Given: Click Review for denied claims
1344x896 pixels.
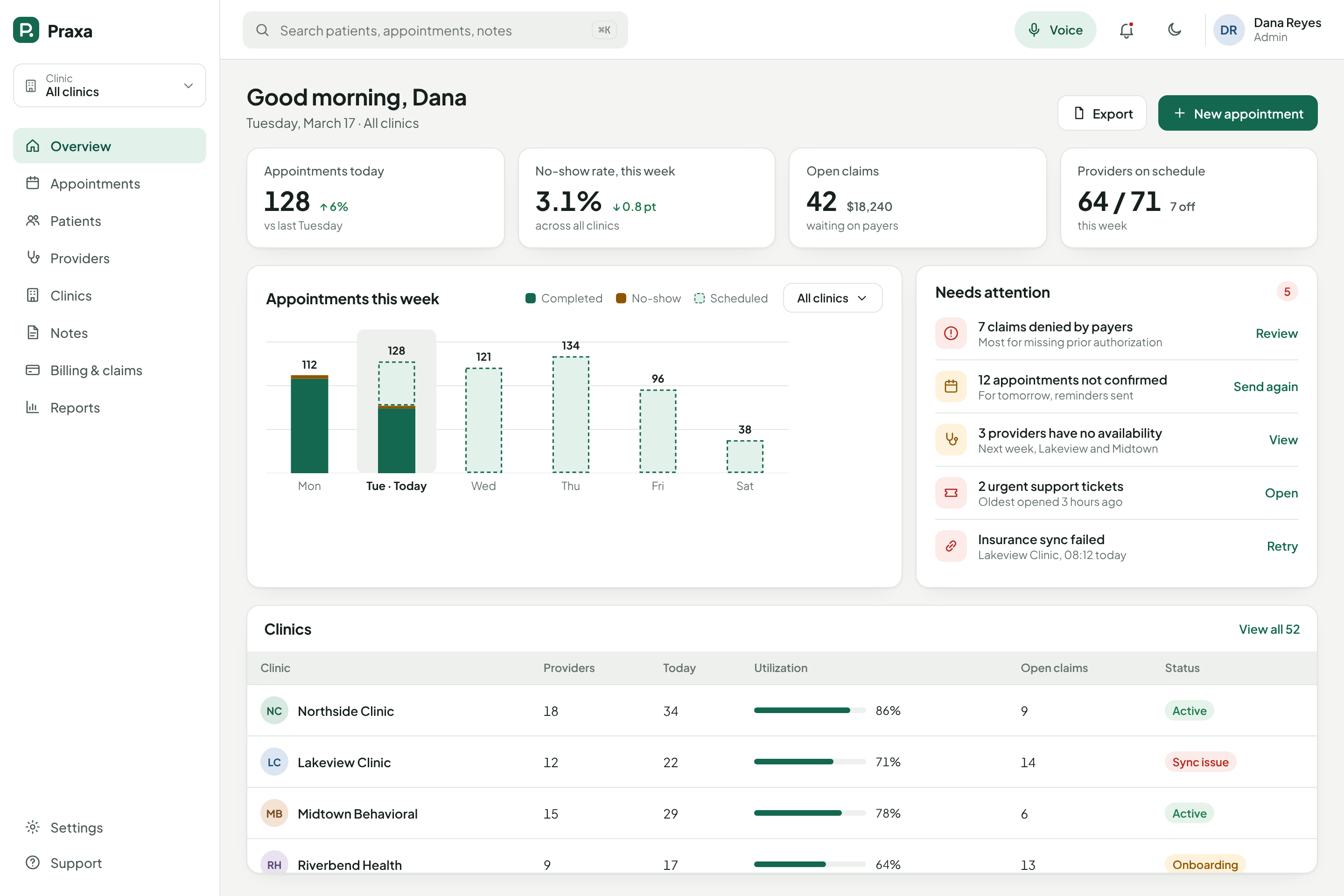Looking at the screenshot, I should coord(1277,333).
